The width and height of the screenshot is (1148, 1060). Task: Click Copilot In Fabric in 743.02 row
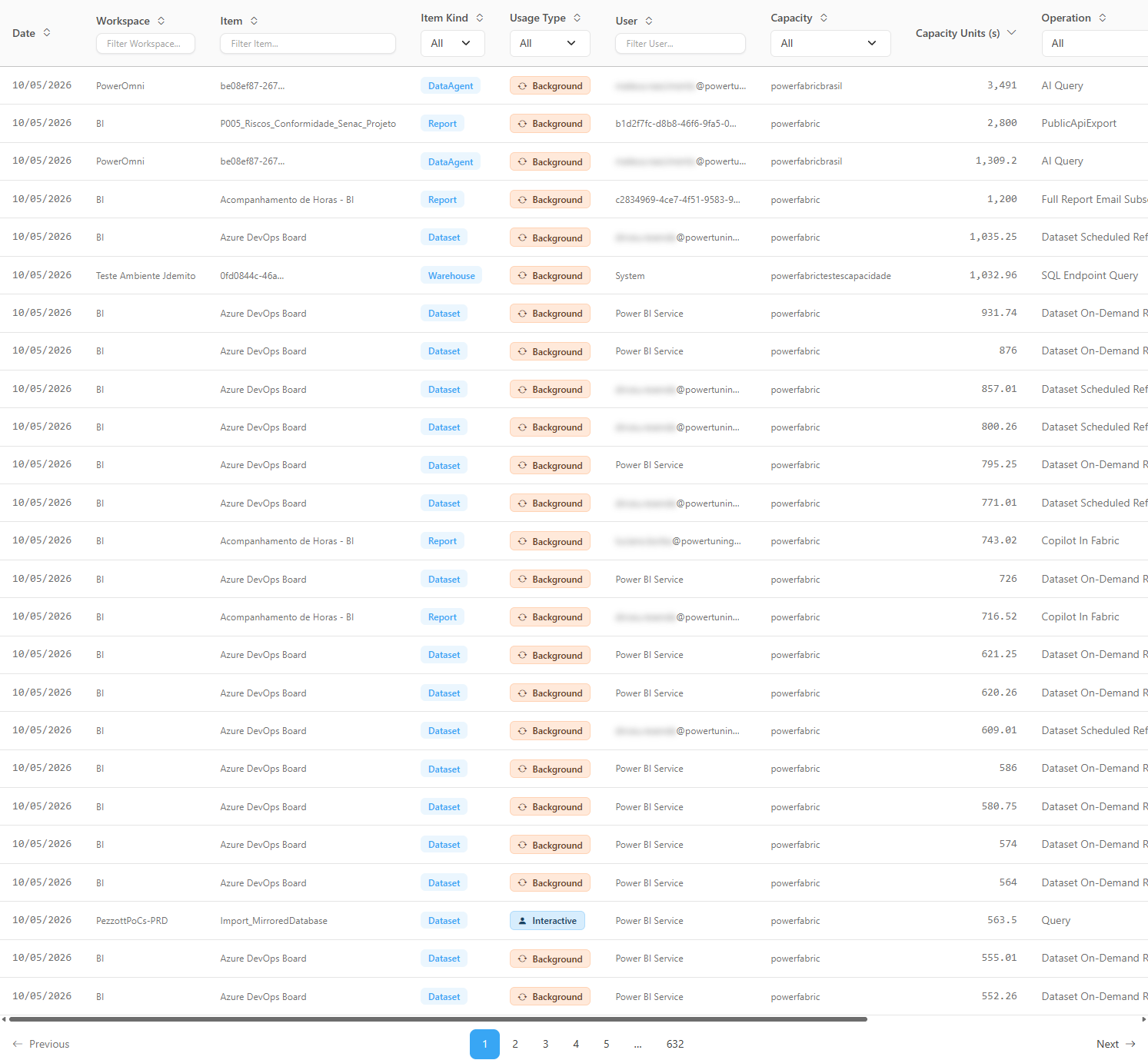1080,540
